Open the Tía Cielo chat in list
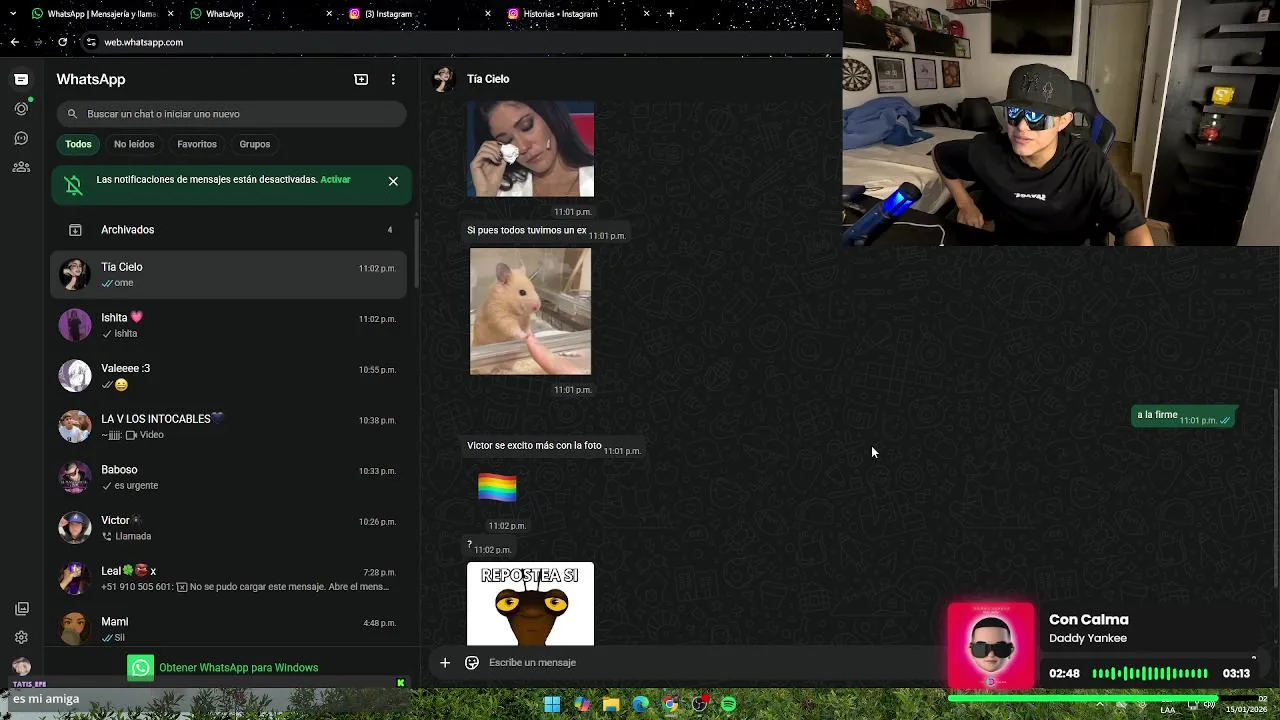This screenshot has height=720, width=1280. [231, 274]
